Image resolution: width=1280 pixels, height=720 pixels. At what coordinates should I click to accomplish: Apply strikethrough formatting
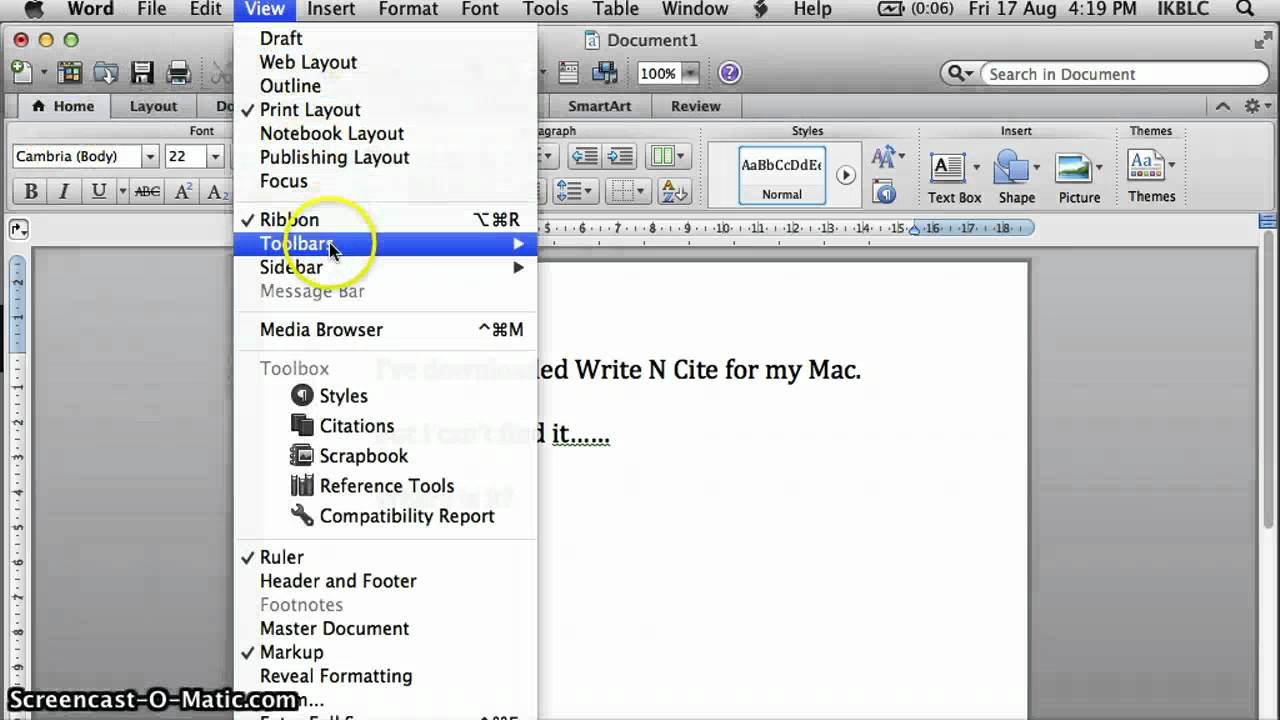(147, 192)
